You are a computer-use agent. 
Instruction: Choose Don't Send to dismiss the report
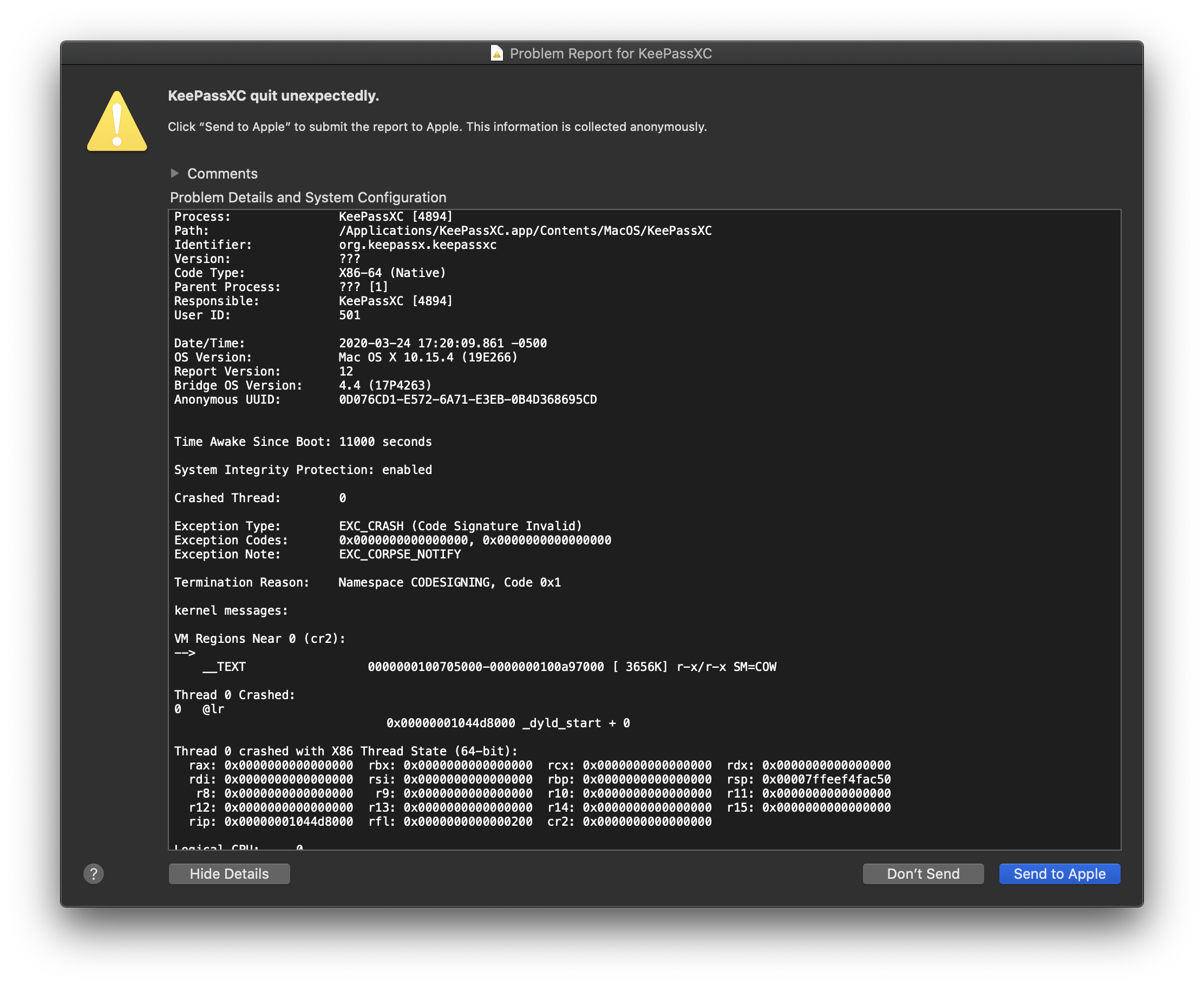click(922, 873)
